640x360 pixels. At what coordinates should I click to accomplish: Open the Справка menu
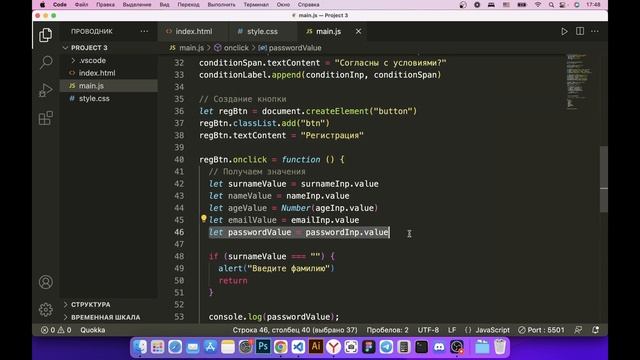(x=308, y=5)
